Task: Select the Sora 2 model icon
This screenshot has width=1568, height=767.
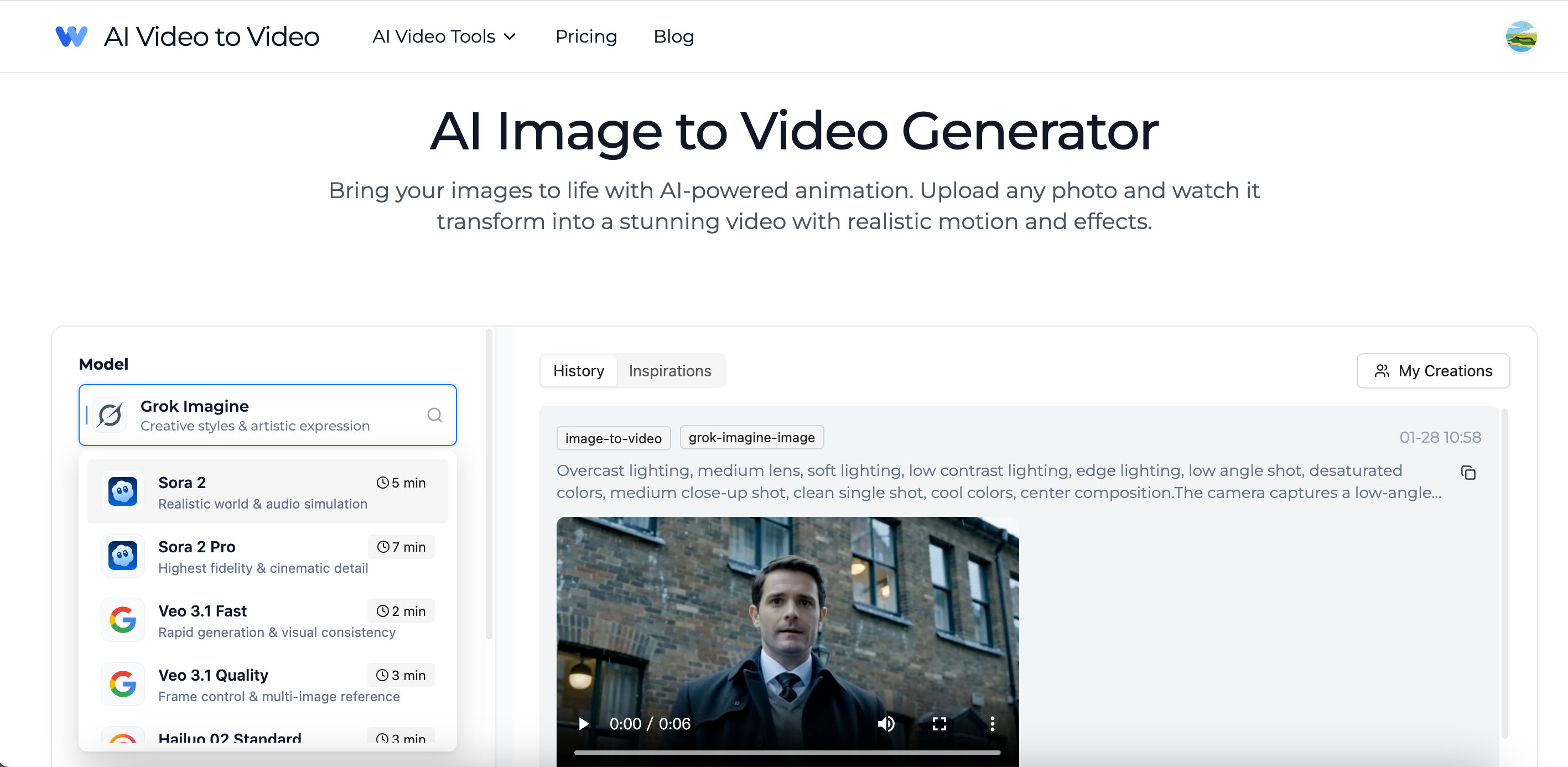Action: (x=122, y=491)
